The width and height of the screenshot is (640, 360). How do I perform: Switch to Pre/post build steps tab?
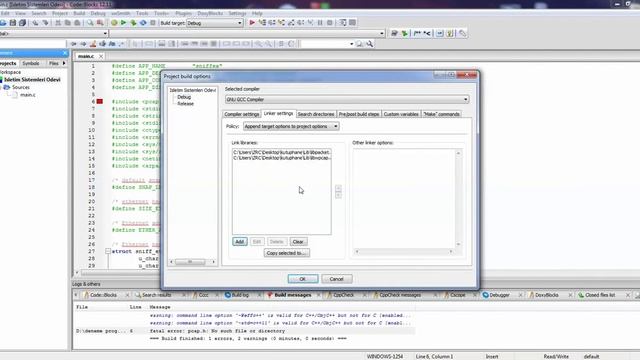359,114
